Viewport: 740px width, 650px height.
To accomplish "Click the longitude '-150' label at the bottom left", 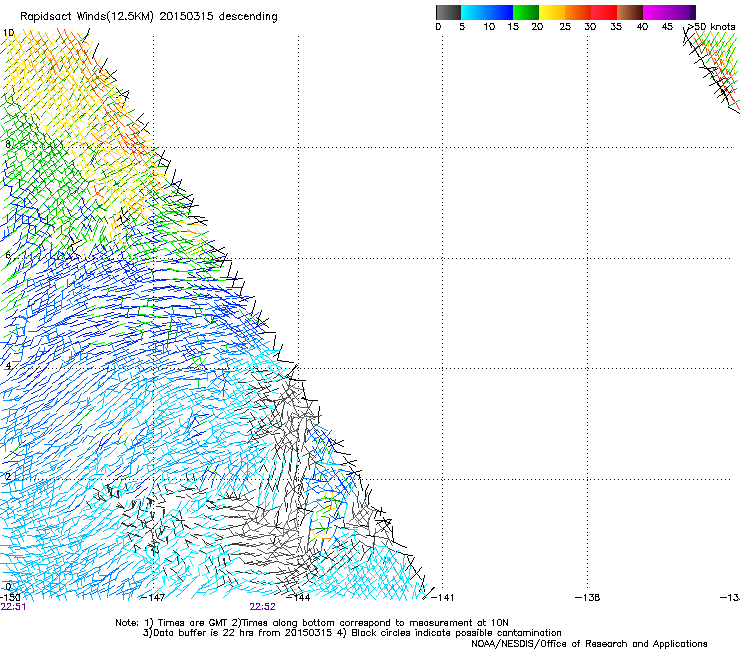I will 10,598.
